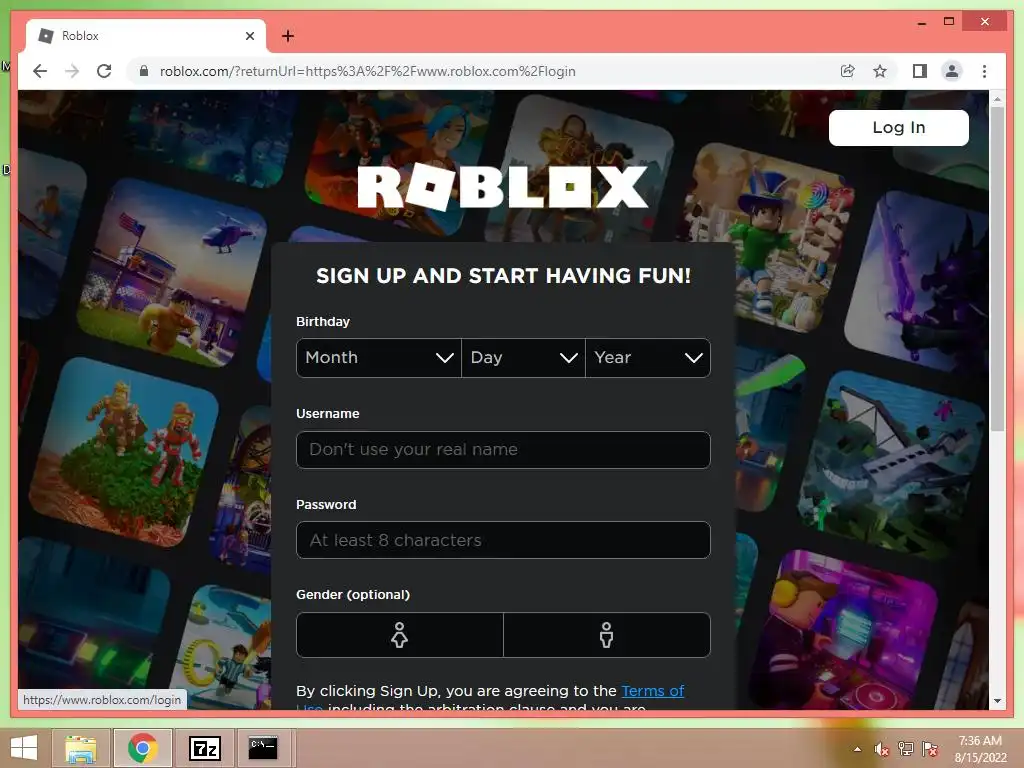Image resolution: width=1024 pixels, height=768 pixels.
Task: Click the scrollbar up arrow
Action: (997, 99)
